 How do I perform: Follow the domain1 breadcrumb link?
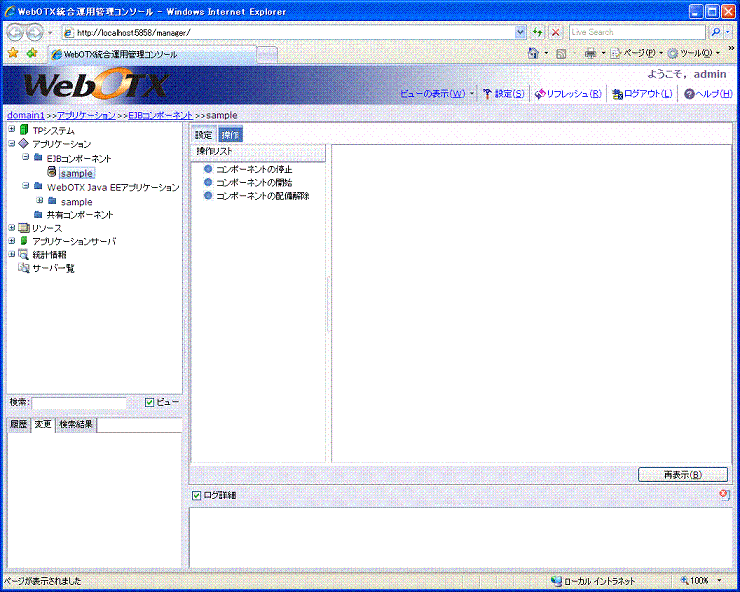click(x=25, y=116)
